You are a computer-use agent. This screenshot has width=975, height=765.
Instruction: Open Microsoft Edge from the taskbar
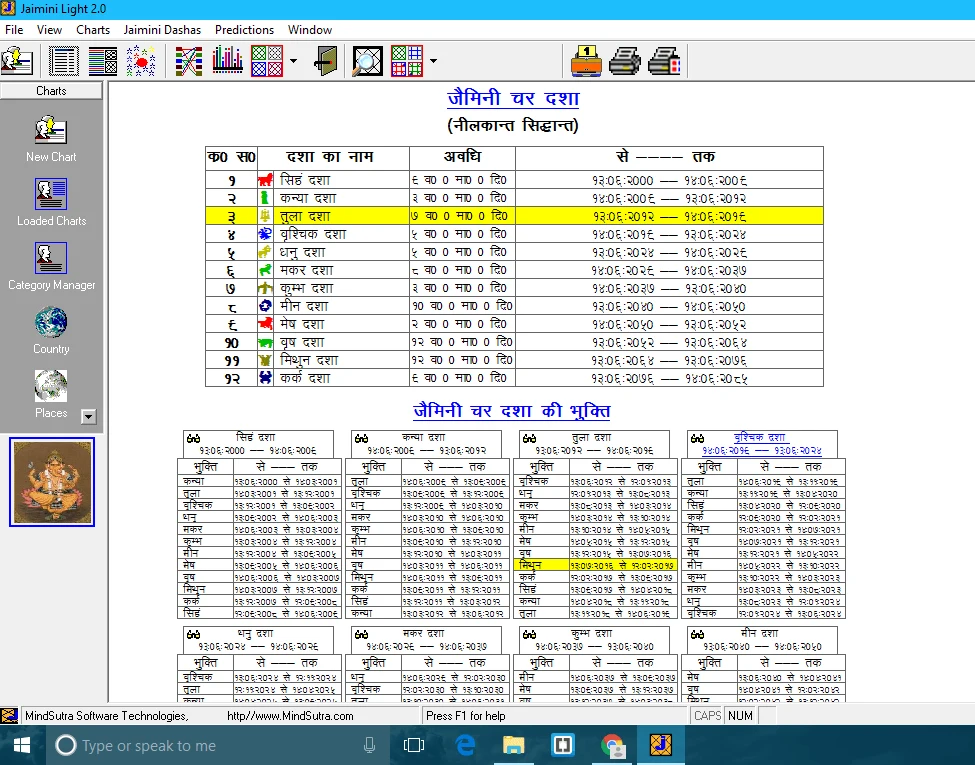coord(465,745)
